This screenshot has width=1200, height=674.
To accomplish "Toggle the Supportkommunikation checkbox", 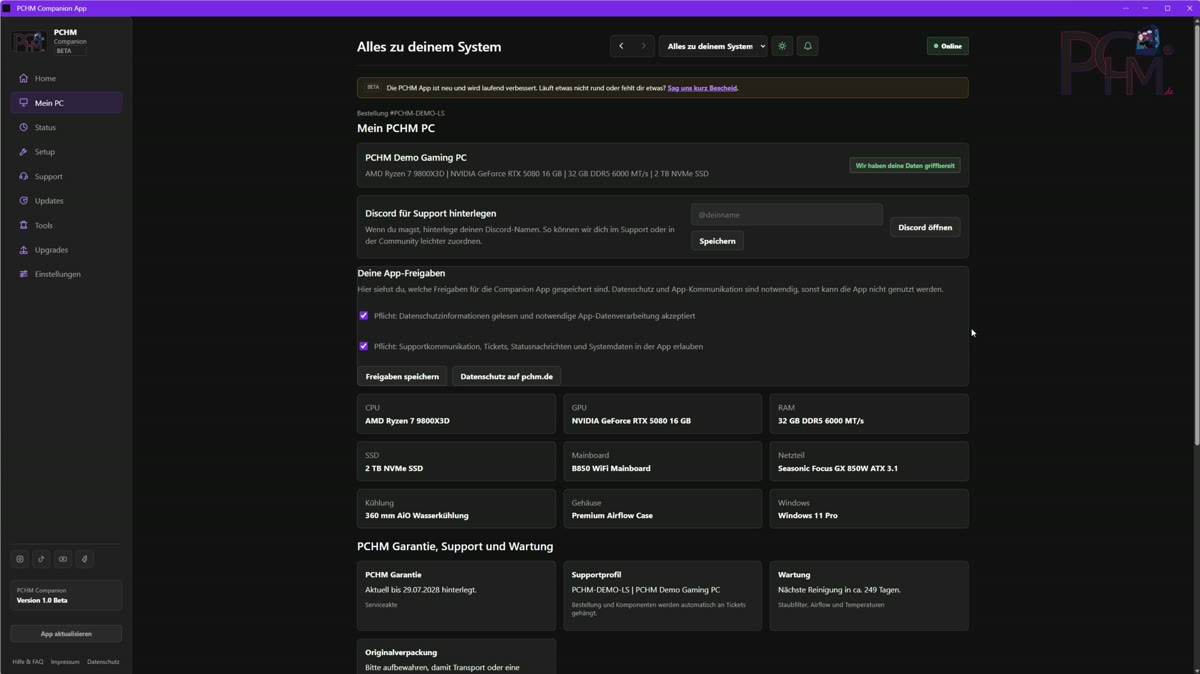I will point(363,346).
